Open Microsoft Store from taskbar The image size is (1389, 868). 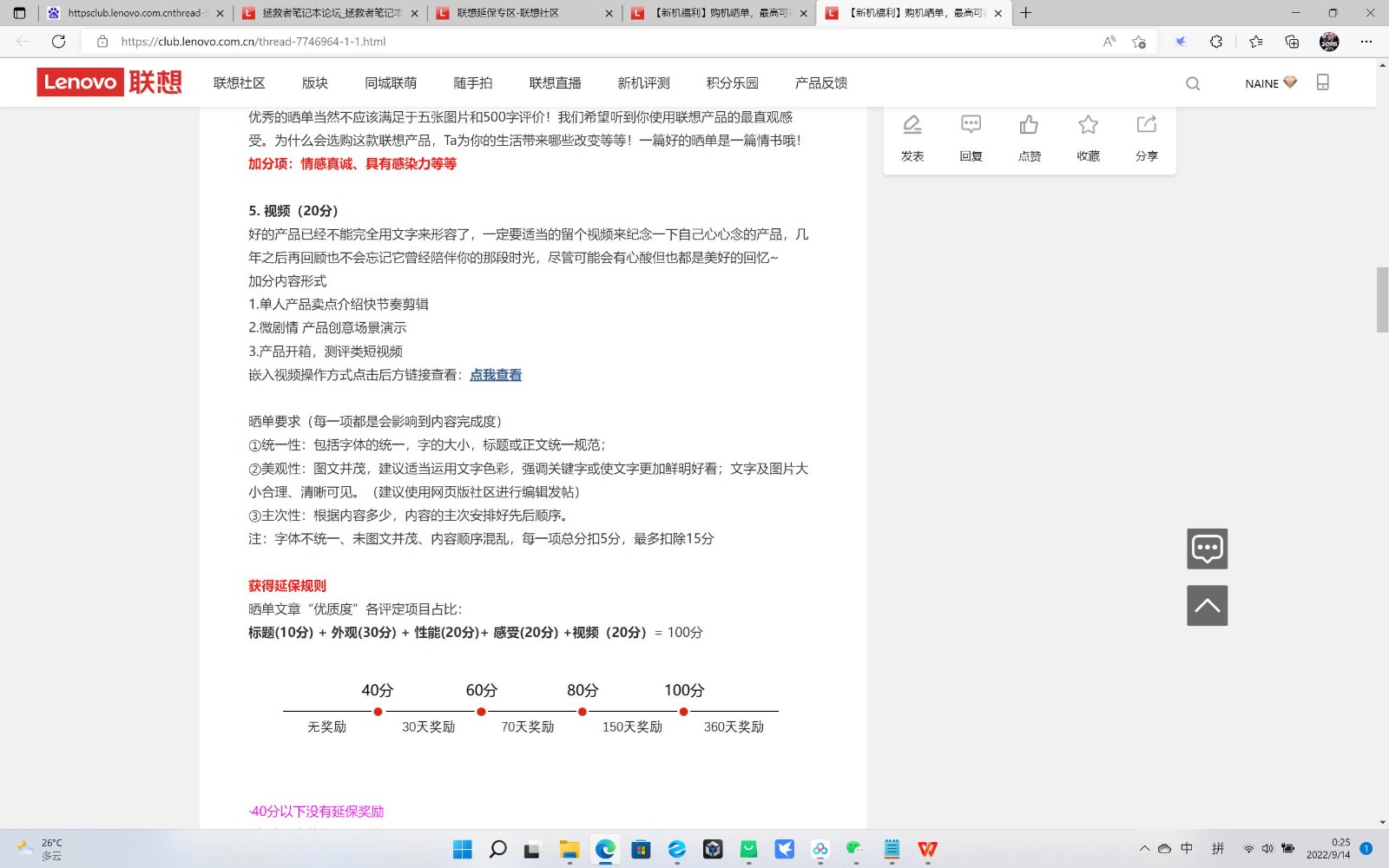coord(641,849)
